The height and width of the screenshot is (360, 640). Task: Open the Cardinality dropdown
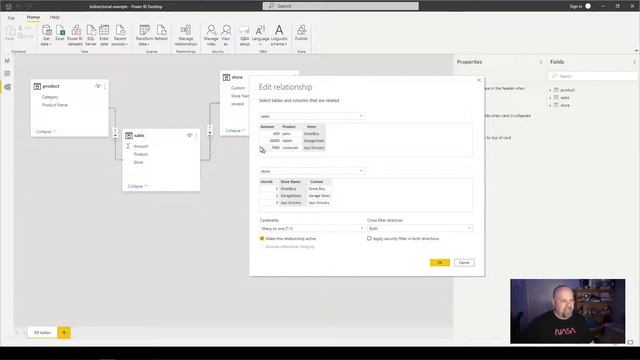[x=311, y=229]
